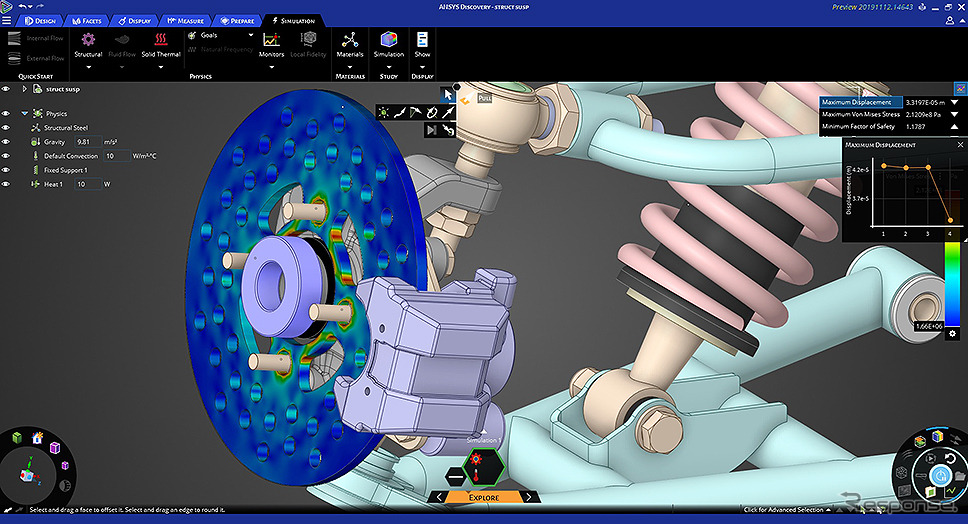Screen dimensions: 968x524
Task: Toggle visibility of Fixed Support 1
Action: tap(6, 170)
